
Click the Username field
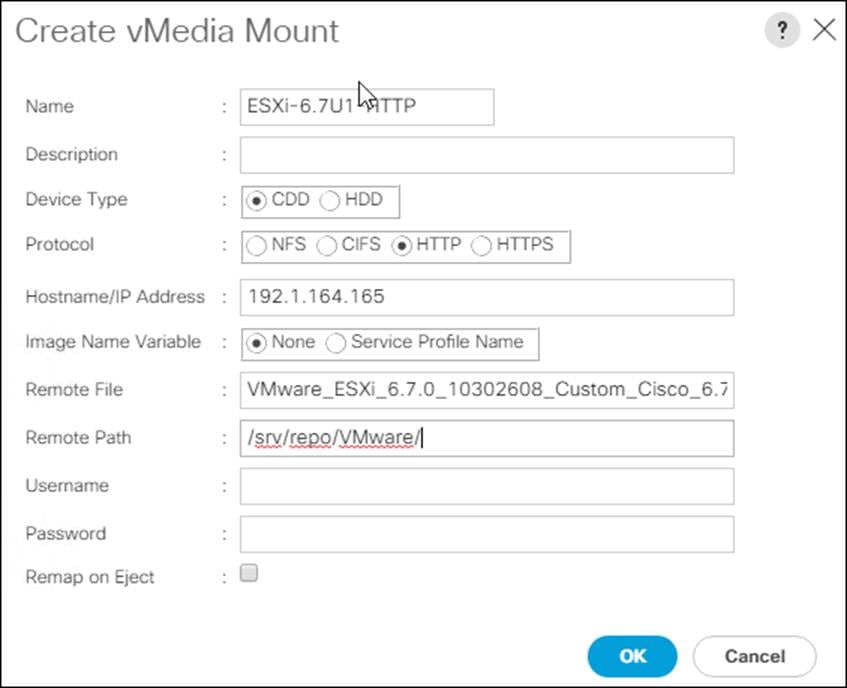[486, 486]
